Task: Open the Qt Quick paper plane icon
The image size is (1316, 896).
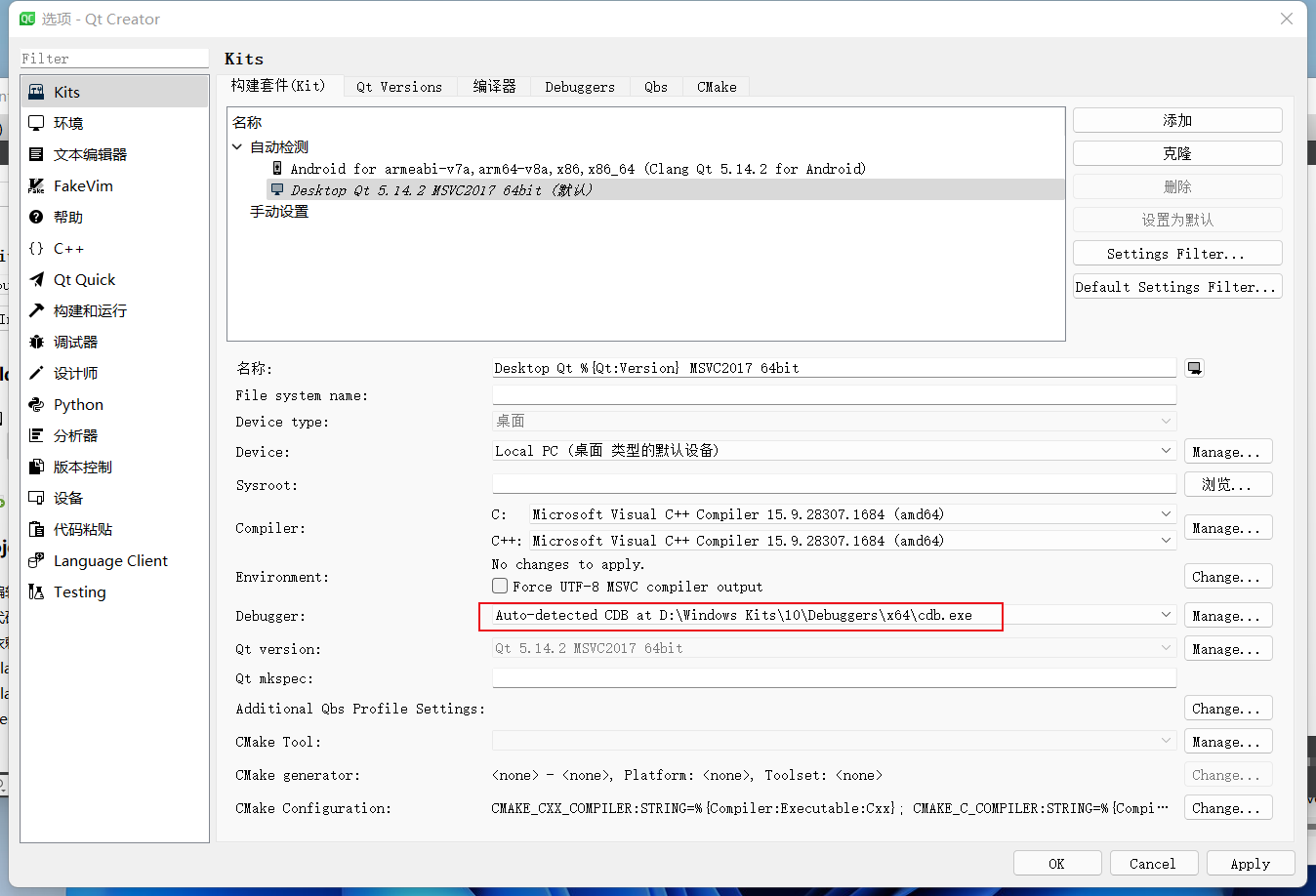Action: coord(36,279)
